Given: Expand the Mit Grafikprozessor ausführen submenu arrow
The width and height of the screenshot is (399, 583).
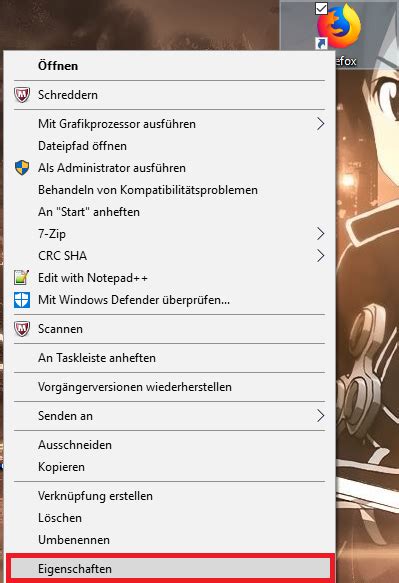Looking at the screenshot, I should coord(321,124).
